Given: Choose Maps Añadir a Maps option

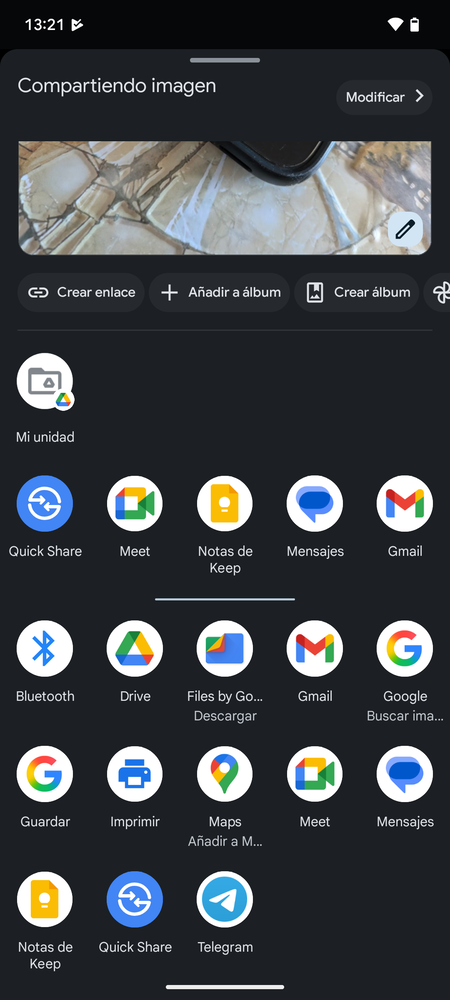Looking at the screenshot, I should [x=224, y=774].
